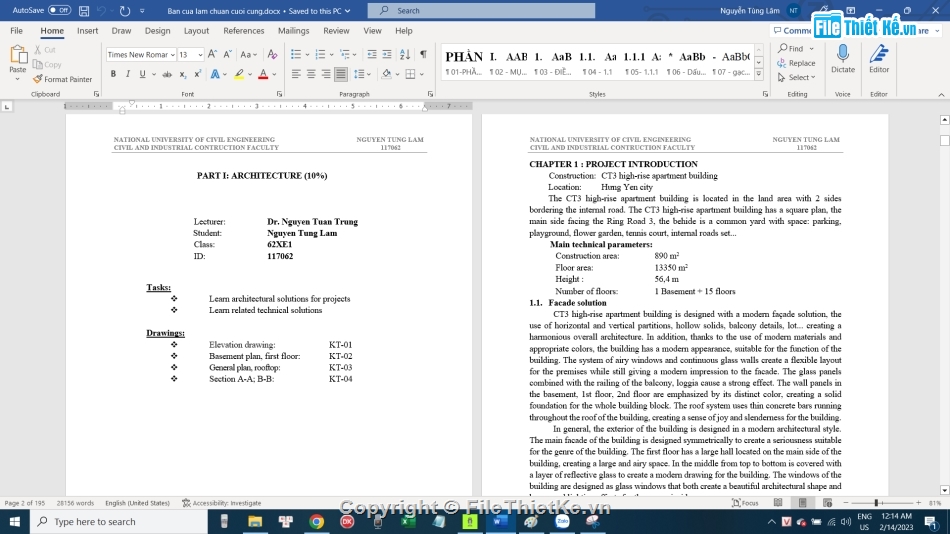Open the References tab
Screen dimensions: 950x534
tap(244, 30)
